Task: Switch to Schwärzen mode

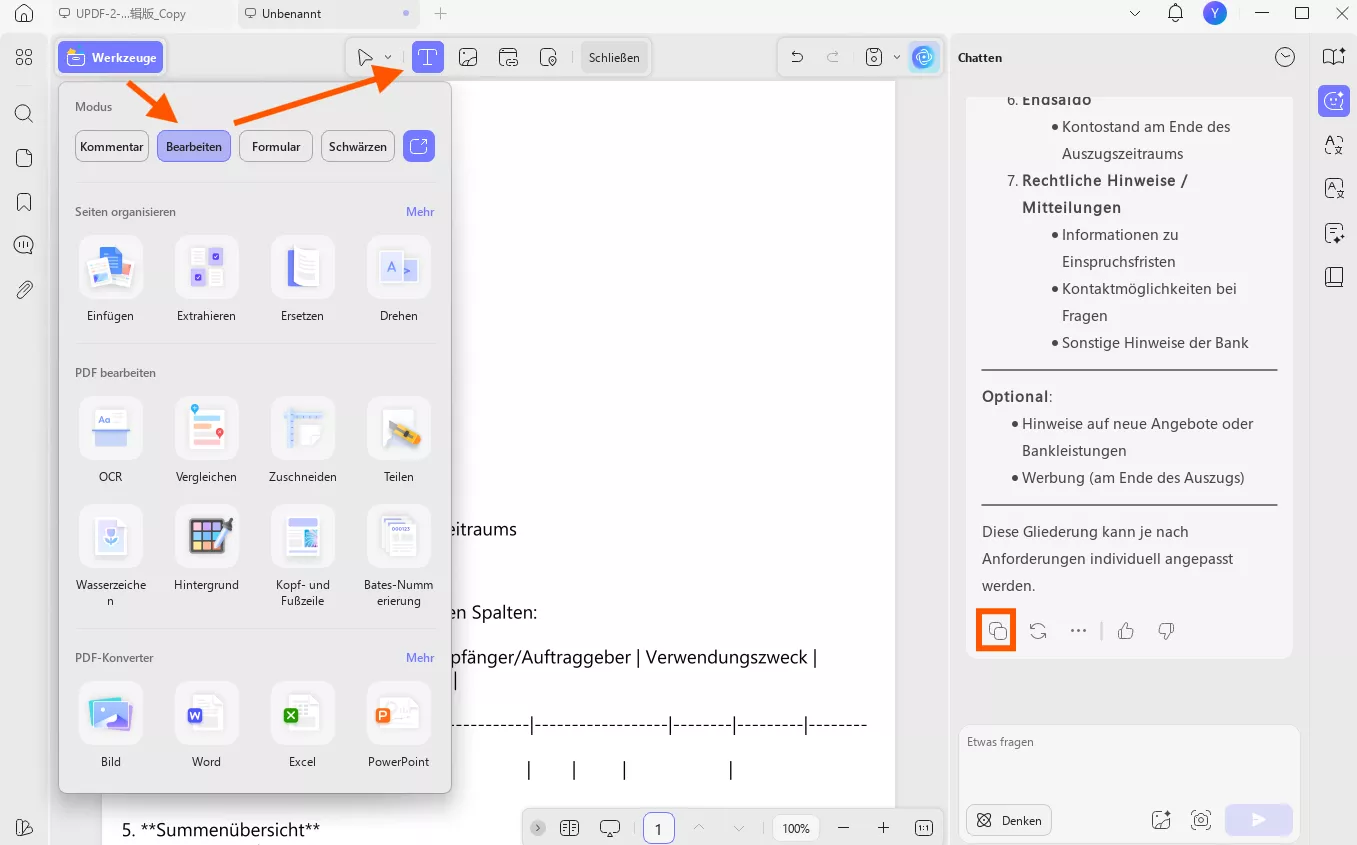Action: (x=358, y=146)
